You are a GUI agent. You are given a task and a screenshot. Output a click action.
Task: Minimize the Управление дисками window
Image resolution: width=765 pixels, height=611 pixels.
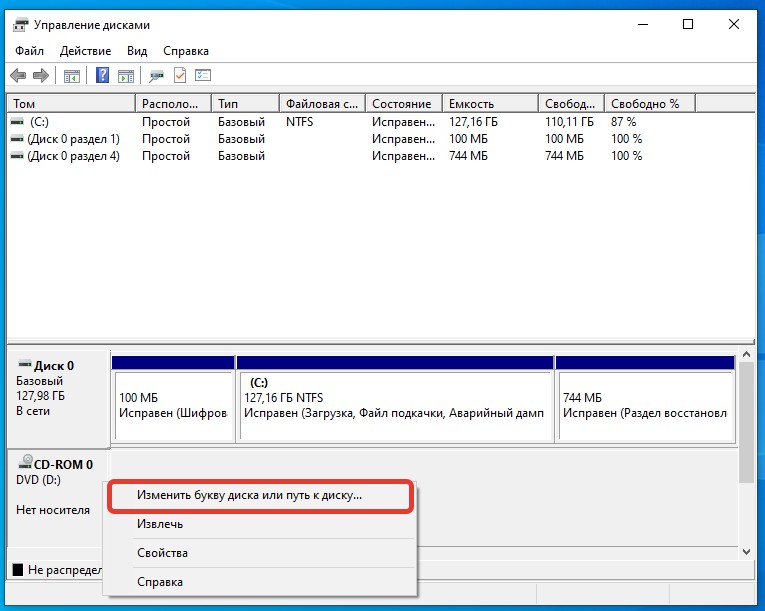643,24
